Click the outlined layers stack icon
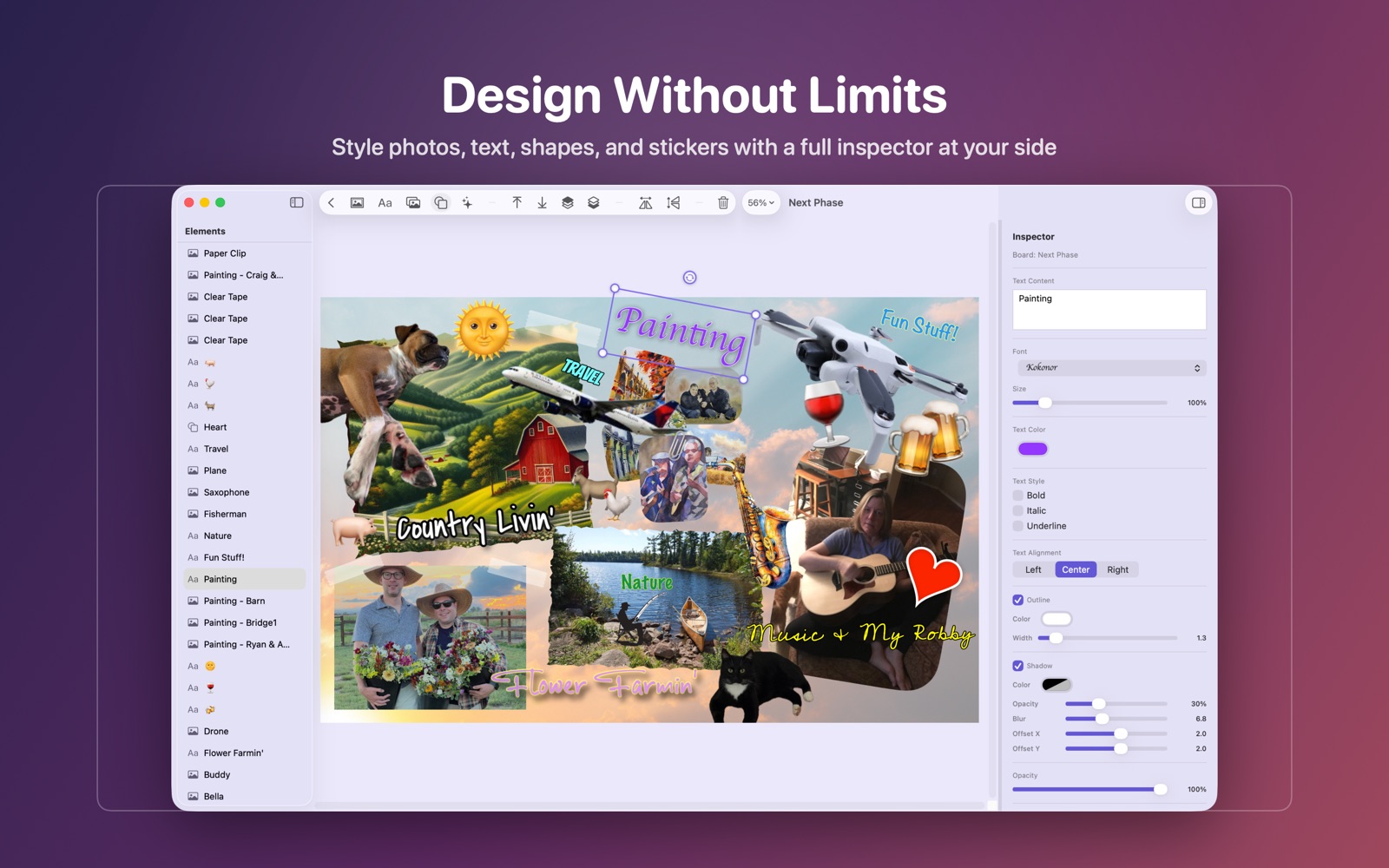 coord(593,203)
